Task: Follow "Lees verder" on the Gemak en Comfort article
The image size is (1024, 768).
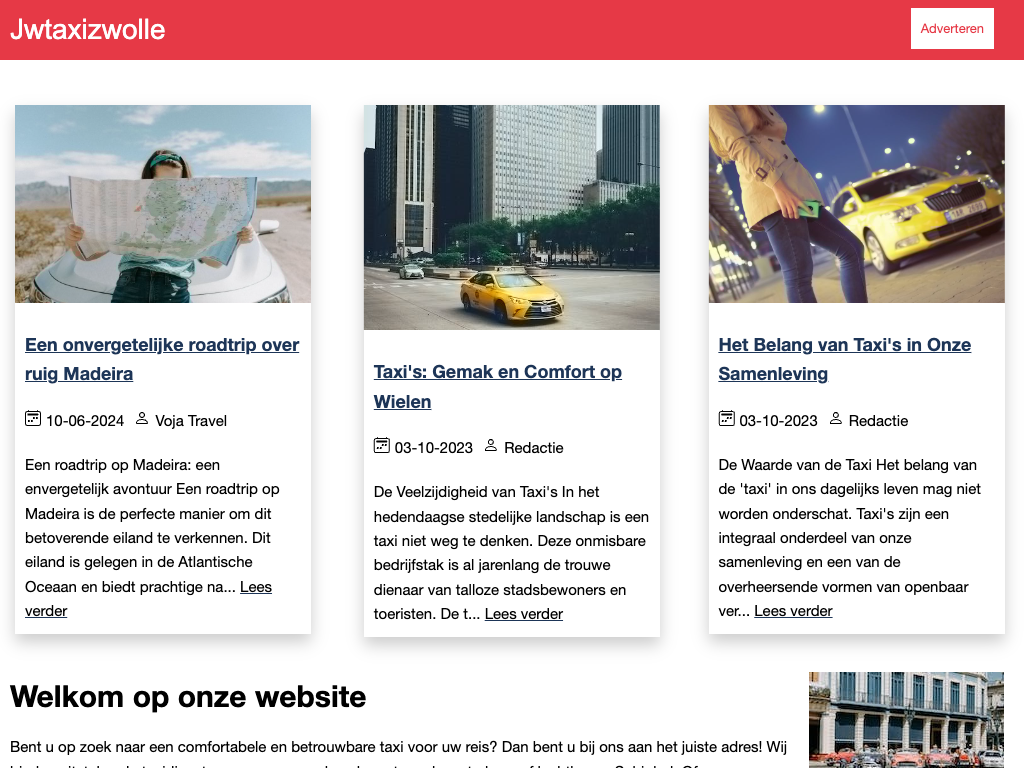Action: click(x=524, y=614)
